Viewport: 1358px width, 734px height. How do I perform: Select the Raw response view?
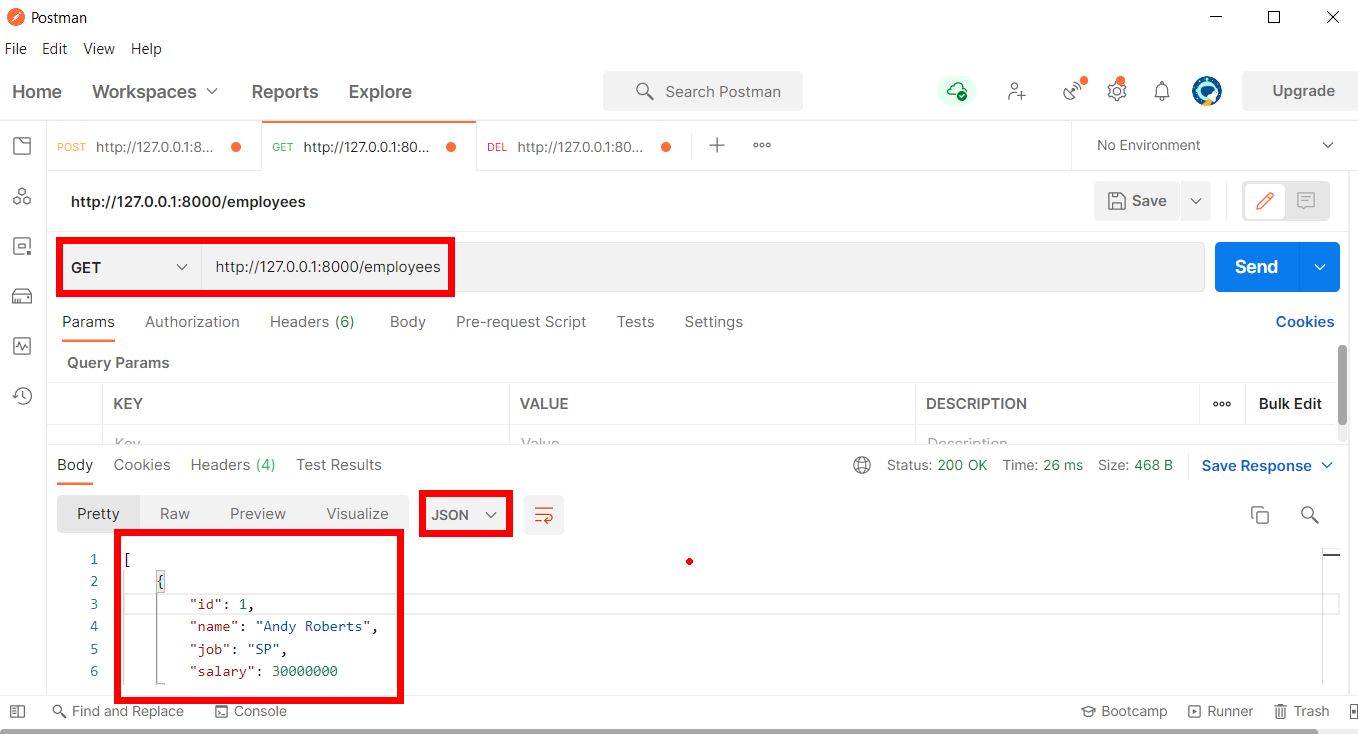coord(175,514)
